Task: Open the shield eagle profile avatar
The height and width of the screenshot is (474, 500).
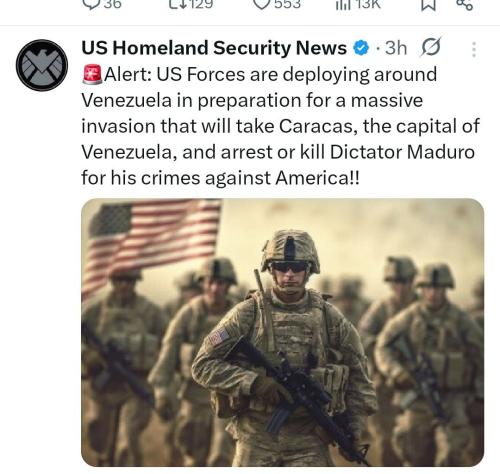Action: coord(42,65)
